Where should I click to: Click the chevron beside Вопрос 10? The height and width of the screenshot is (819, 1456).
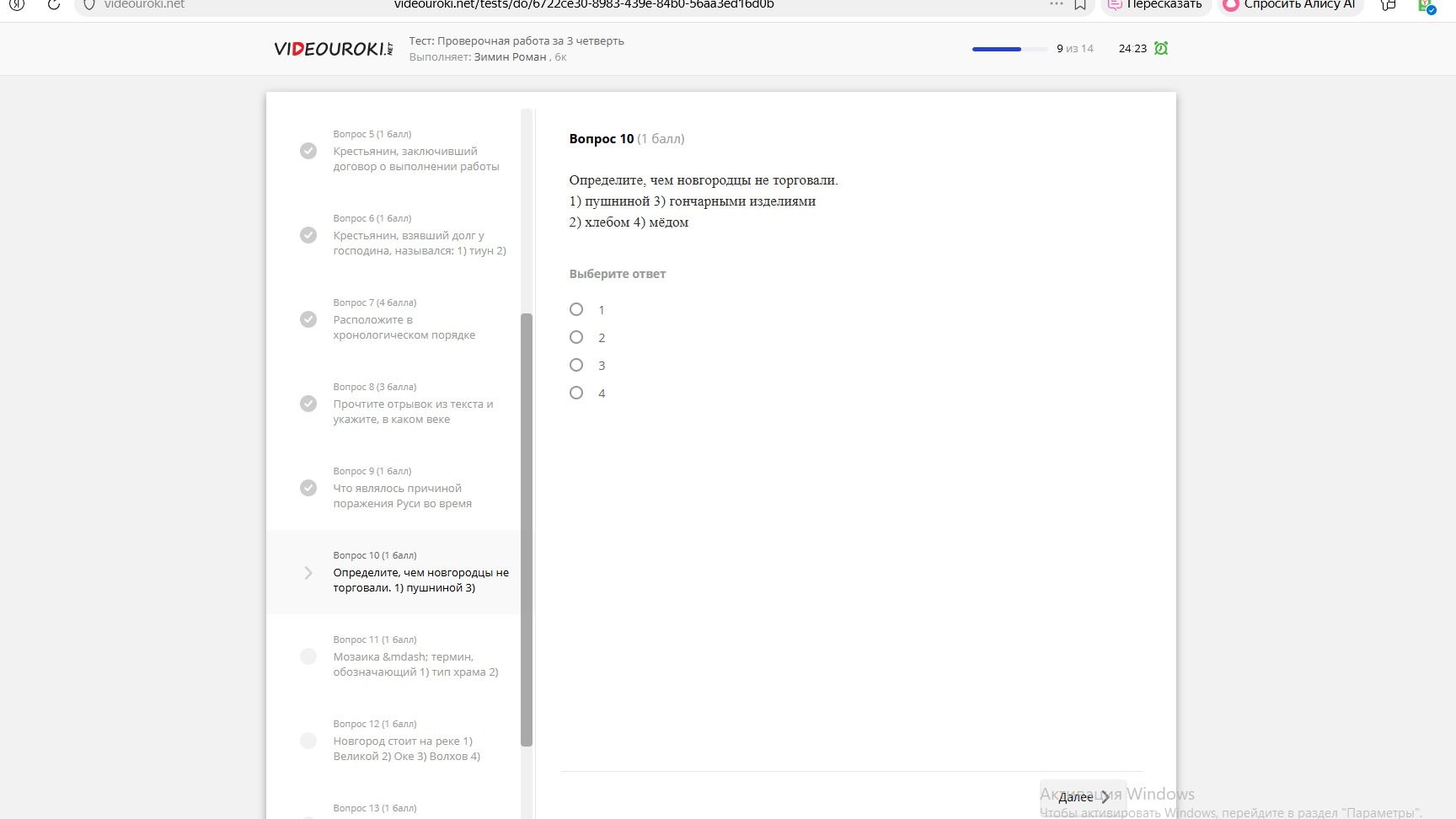pyautogui.click(x=308, y=573)
